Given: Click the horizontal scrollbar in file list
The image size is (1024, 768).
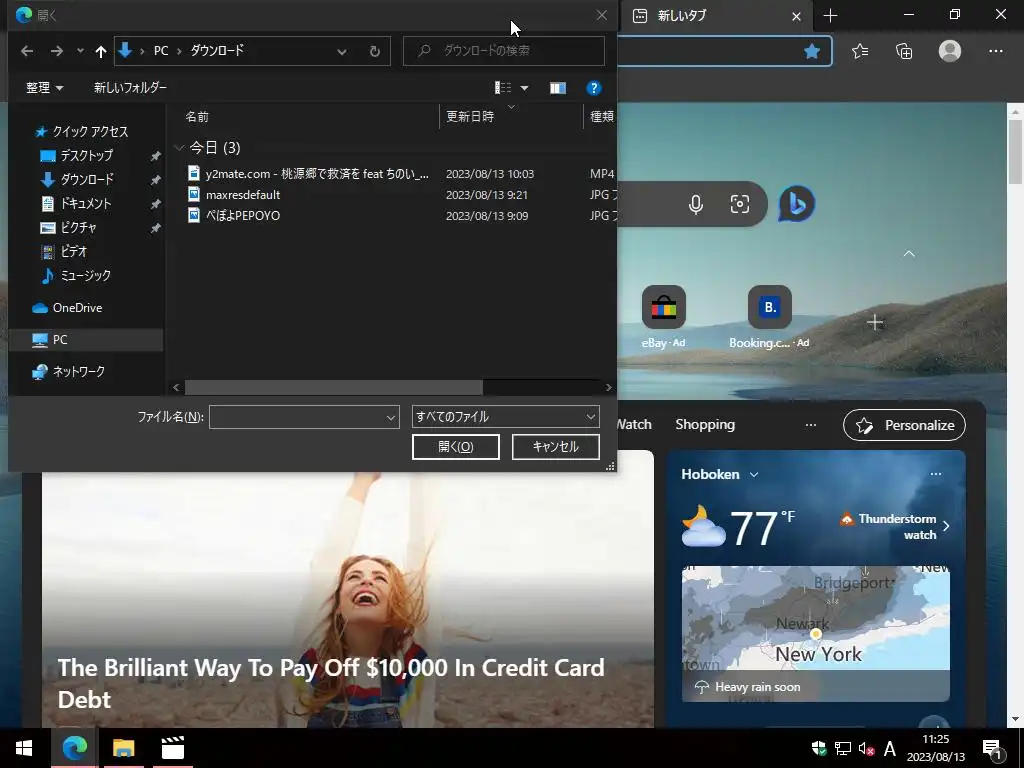Looking at the screenshot, I should point(334,387).
